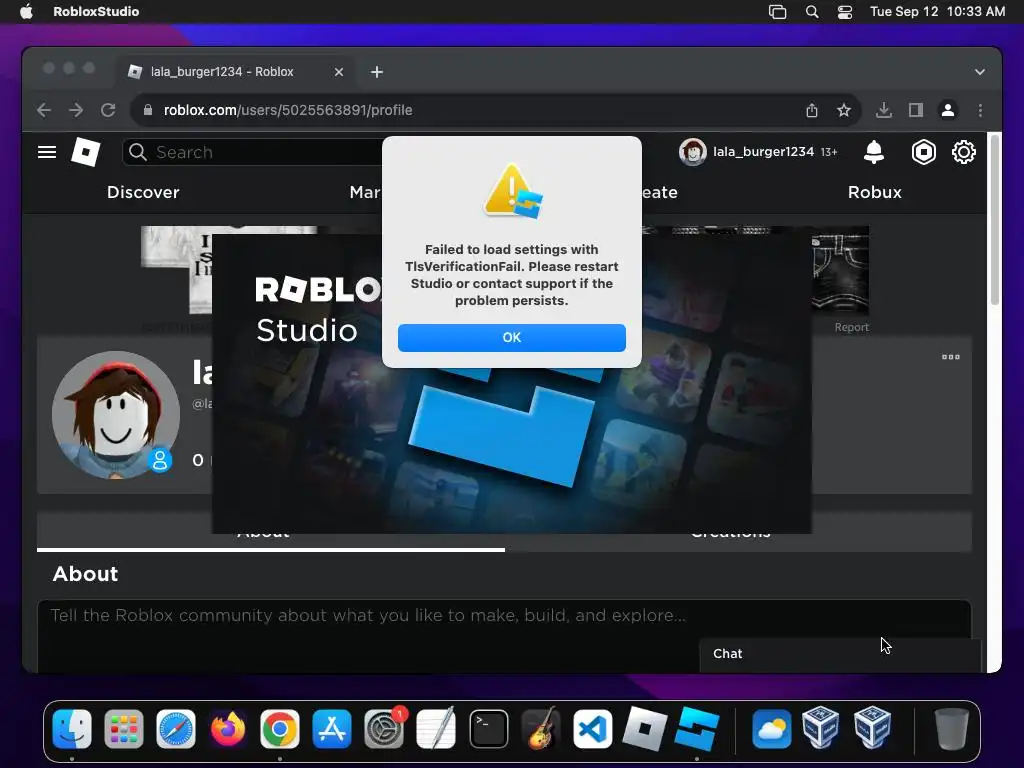
Task: Open Visual Studio Code from the dock
Action: [593, 729]
